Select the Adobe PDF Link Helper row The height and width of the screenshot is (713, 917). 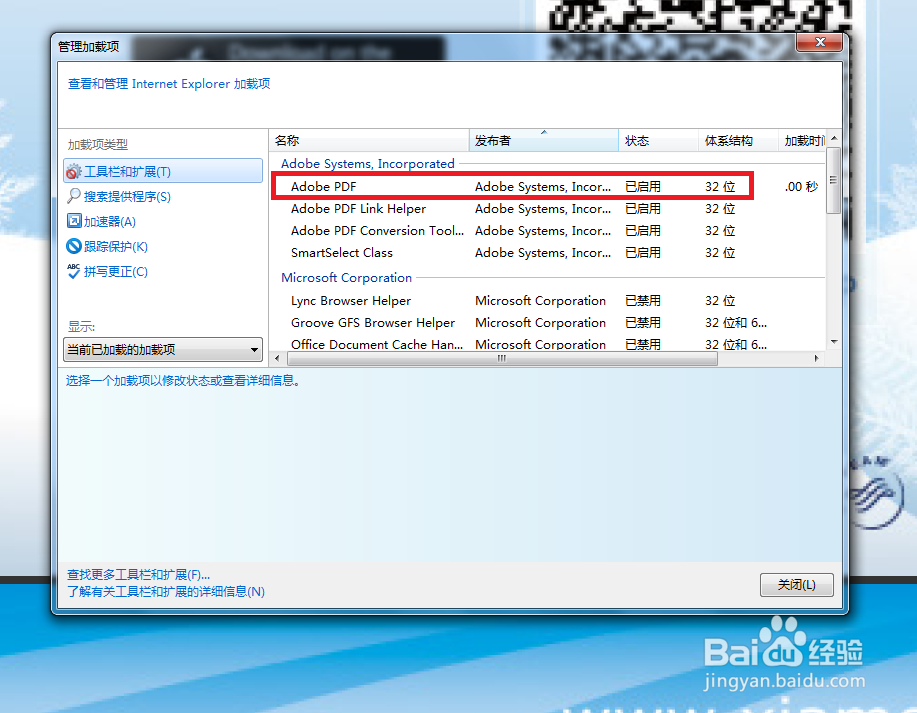[547, 209]
